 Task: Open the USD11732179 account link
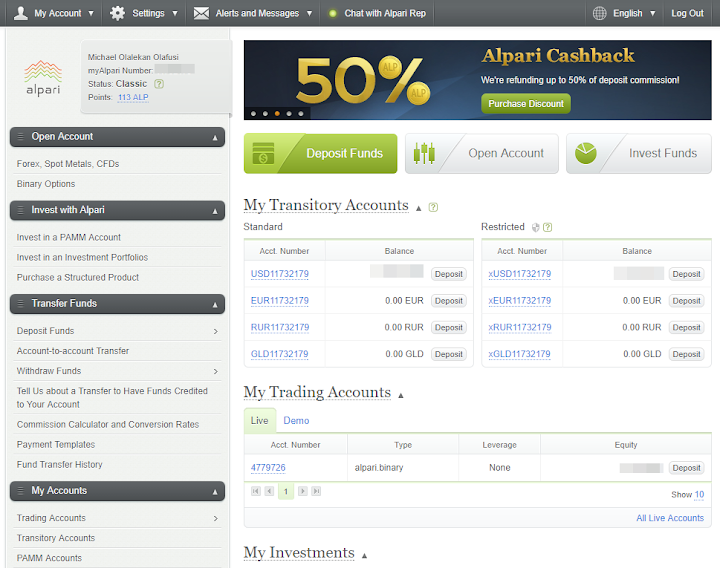[280, 274]
